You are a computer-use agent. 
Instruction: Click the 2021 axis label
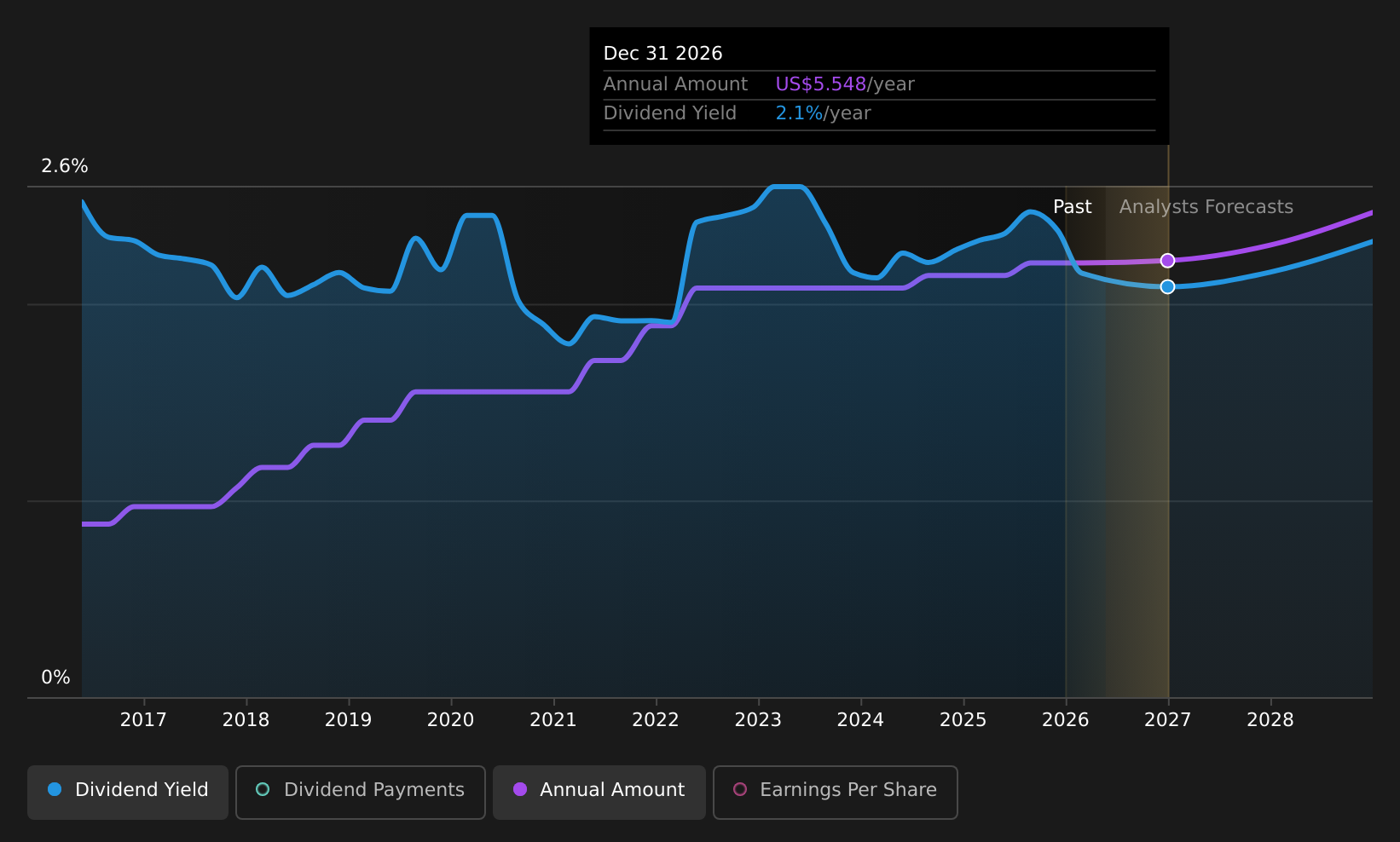coord(553,720)
